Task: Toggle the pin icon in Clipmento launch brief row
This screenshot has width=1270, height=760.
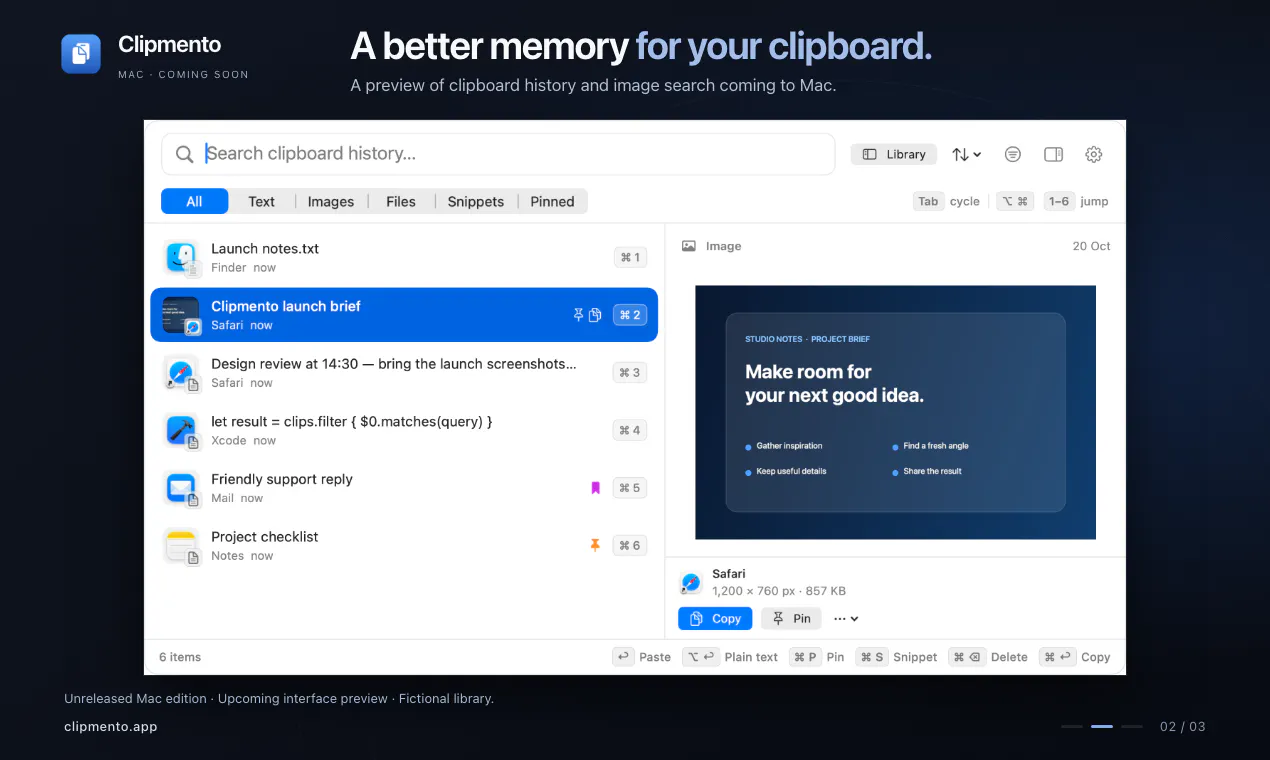Action: point(578,315)
